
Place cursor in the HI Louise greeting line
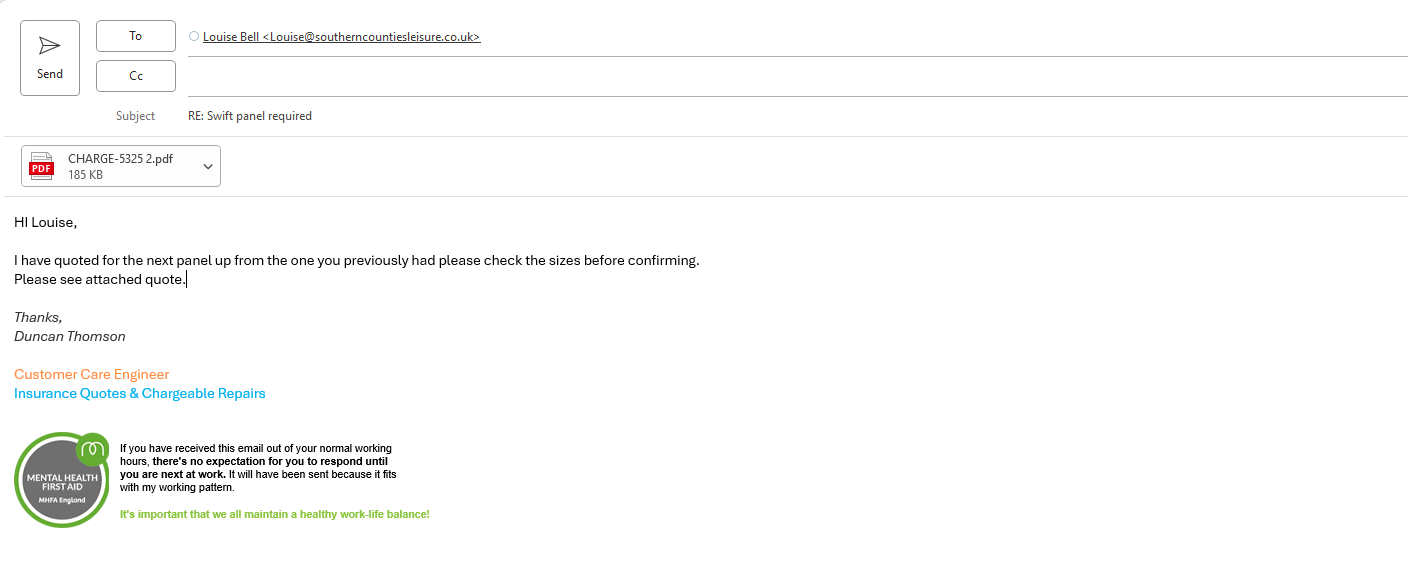coord(45,222)
